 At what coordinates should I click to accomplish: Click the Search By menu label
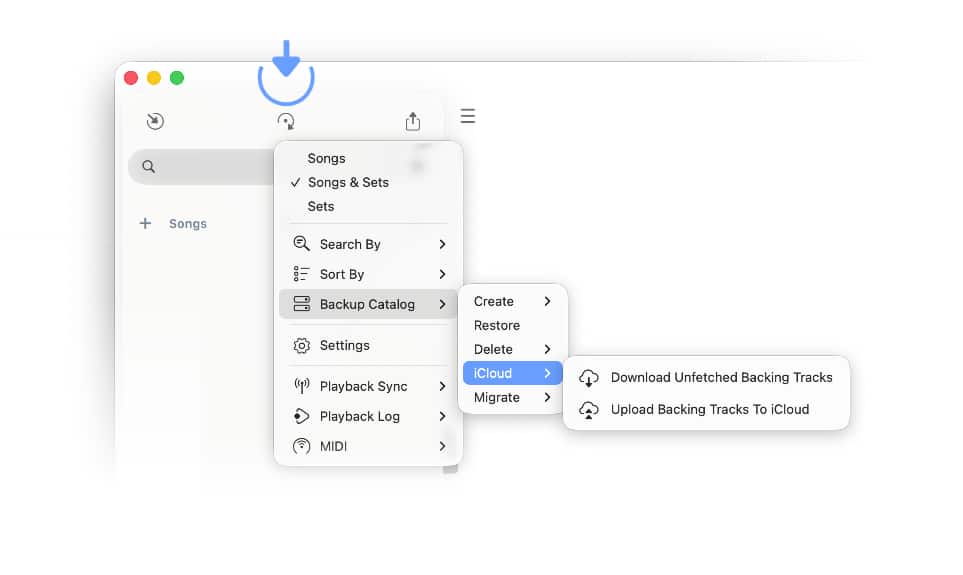tap(350, 244)
